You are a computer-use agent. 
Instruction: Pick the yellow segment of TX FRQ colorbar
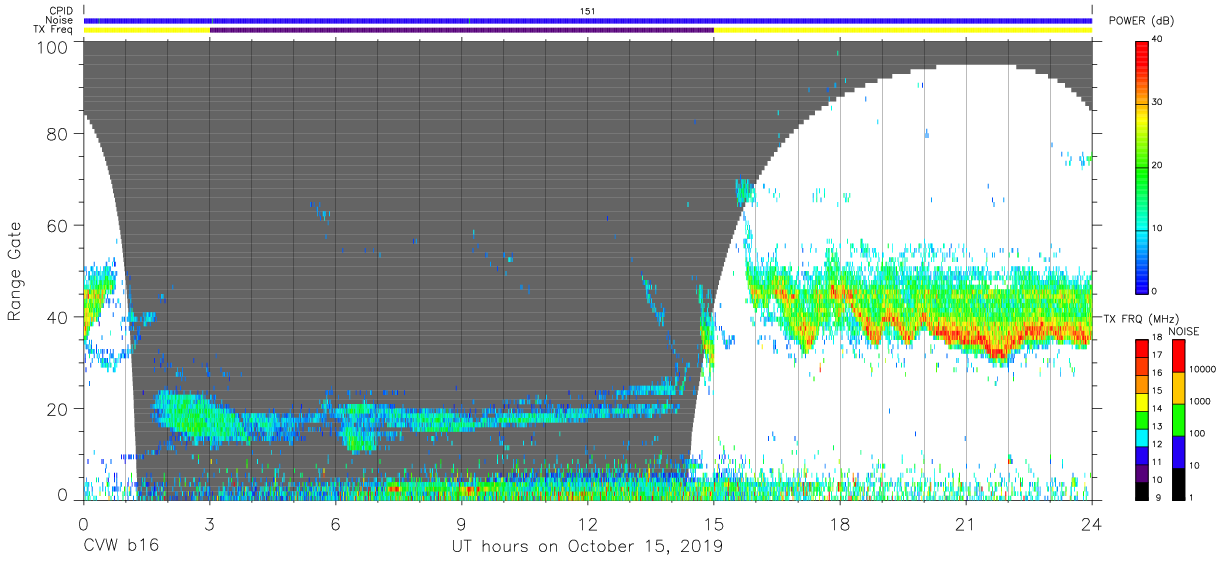coord(1142,400)
